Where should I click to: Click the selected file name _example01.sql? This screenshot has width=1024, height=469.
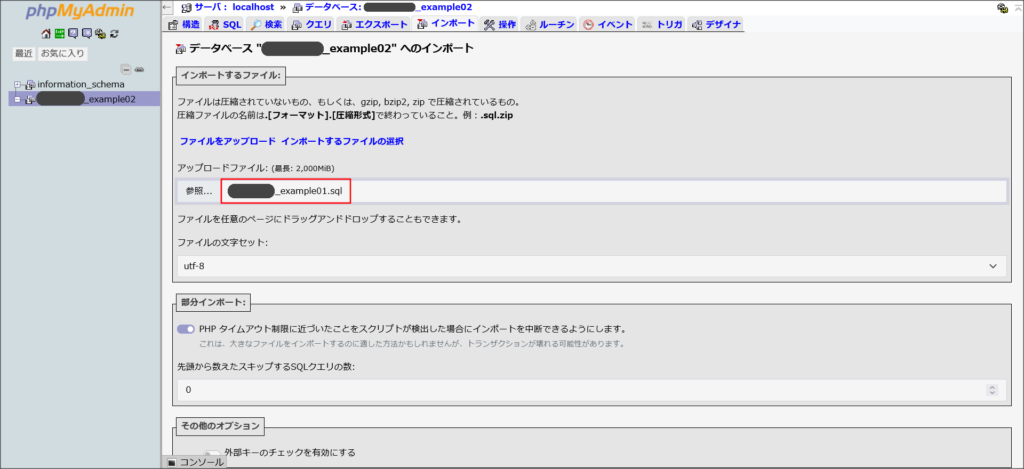click(286, 191)
